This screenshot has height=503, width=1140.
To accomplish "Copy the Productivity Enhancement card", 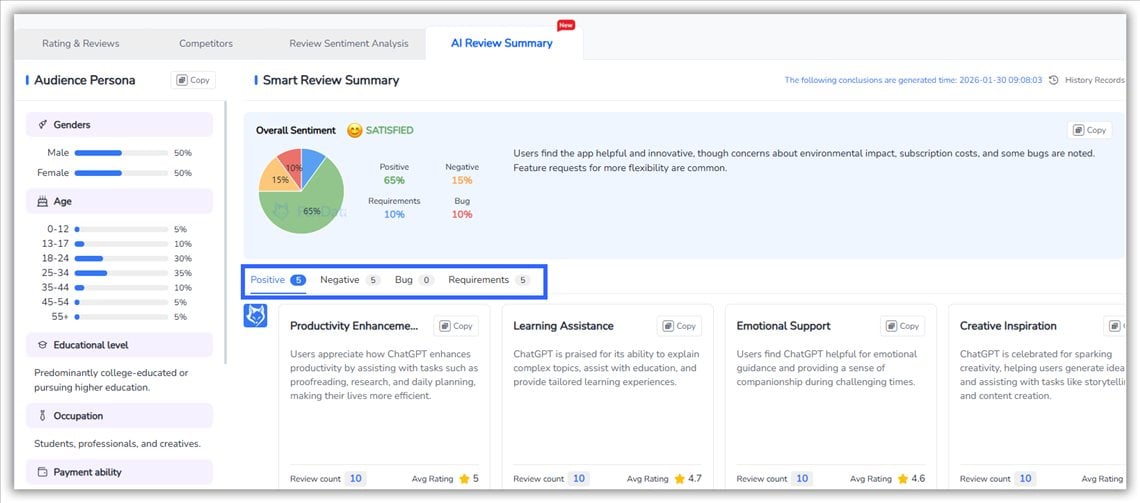I will pyautogui.click(x=457, y=326).
